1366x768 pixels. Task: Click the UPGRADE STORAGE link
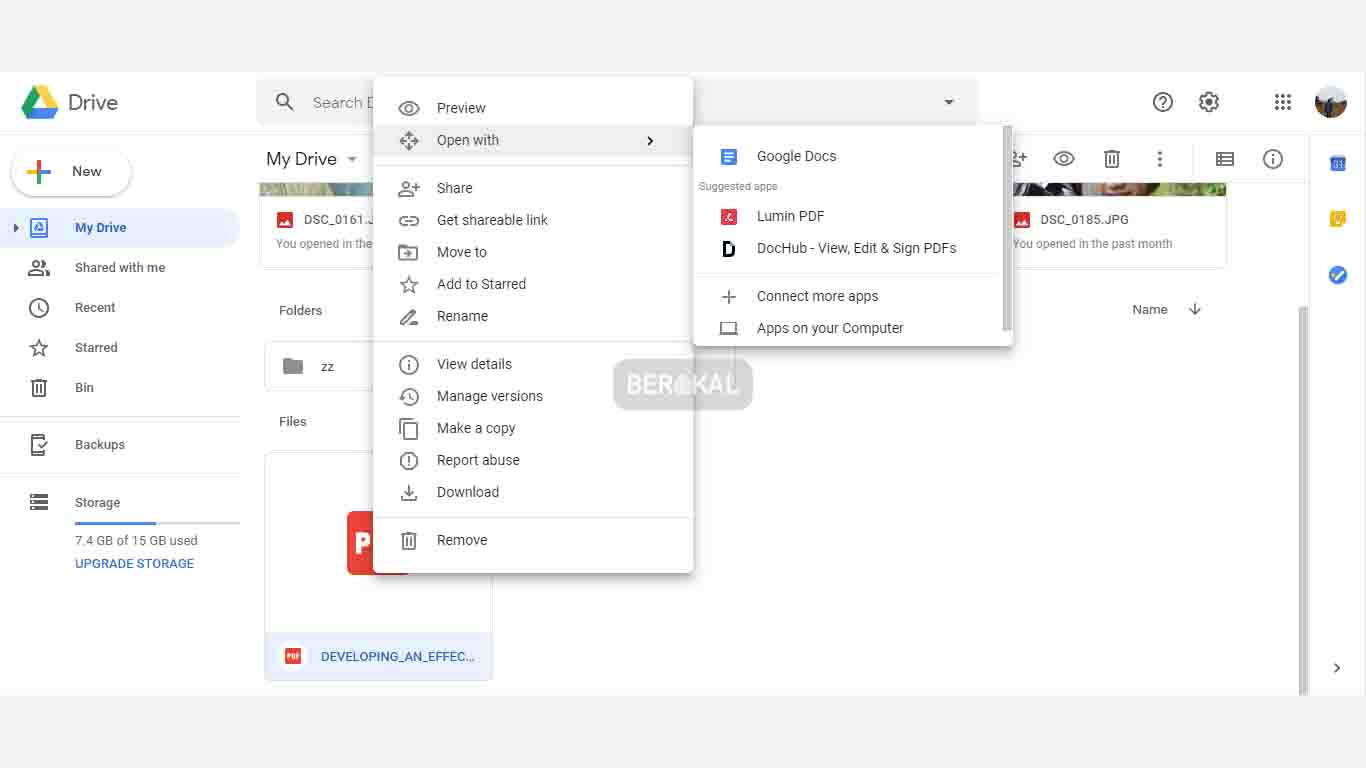pos(134,563)
